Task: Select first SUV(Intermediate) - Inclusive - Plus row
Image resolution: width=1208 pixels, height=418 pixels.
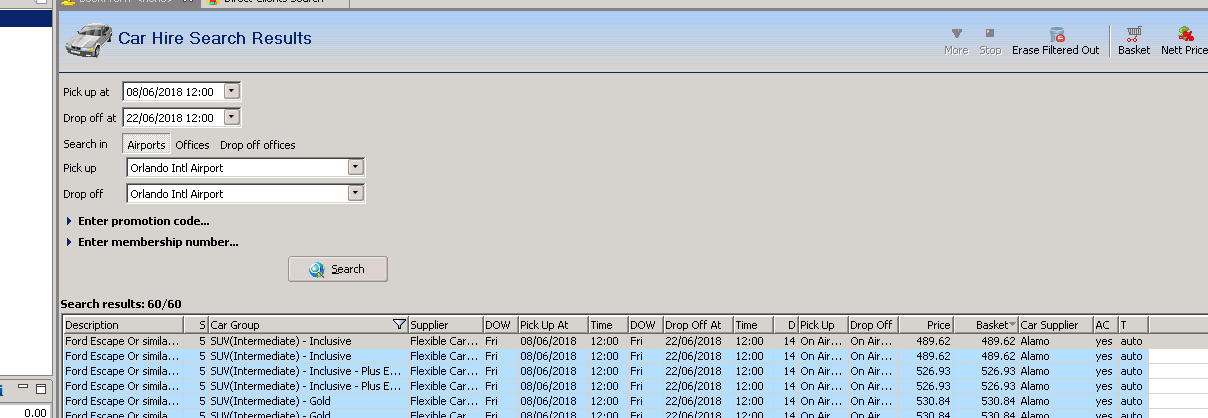Action: point(605,371)
